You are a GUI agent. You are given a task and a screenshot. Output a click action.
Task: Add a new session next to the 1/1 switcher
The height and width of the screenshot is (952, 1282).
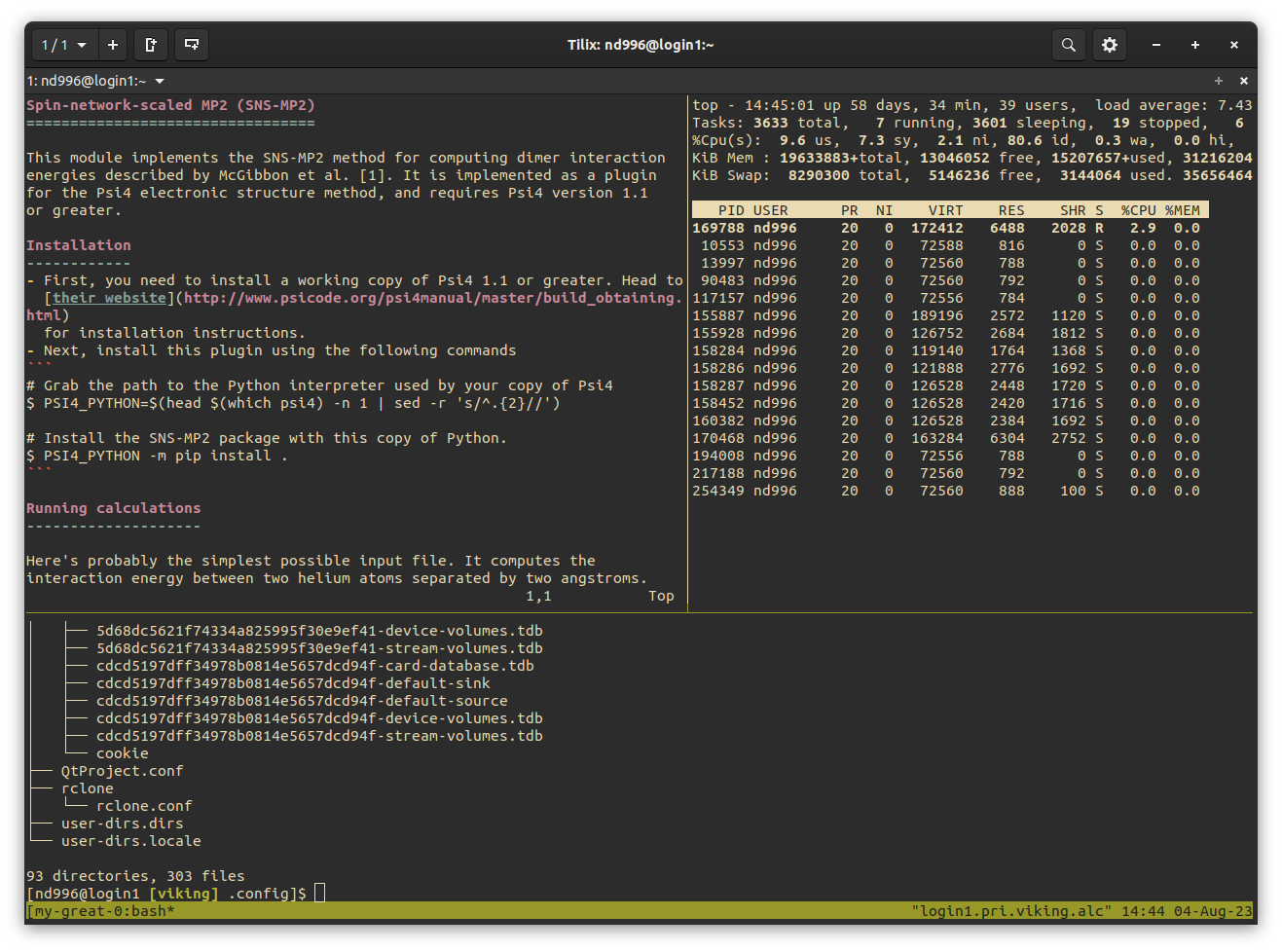coord(113,45)
